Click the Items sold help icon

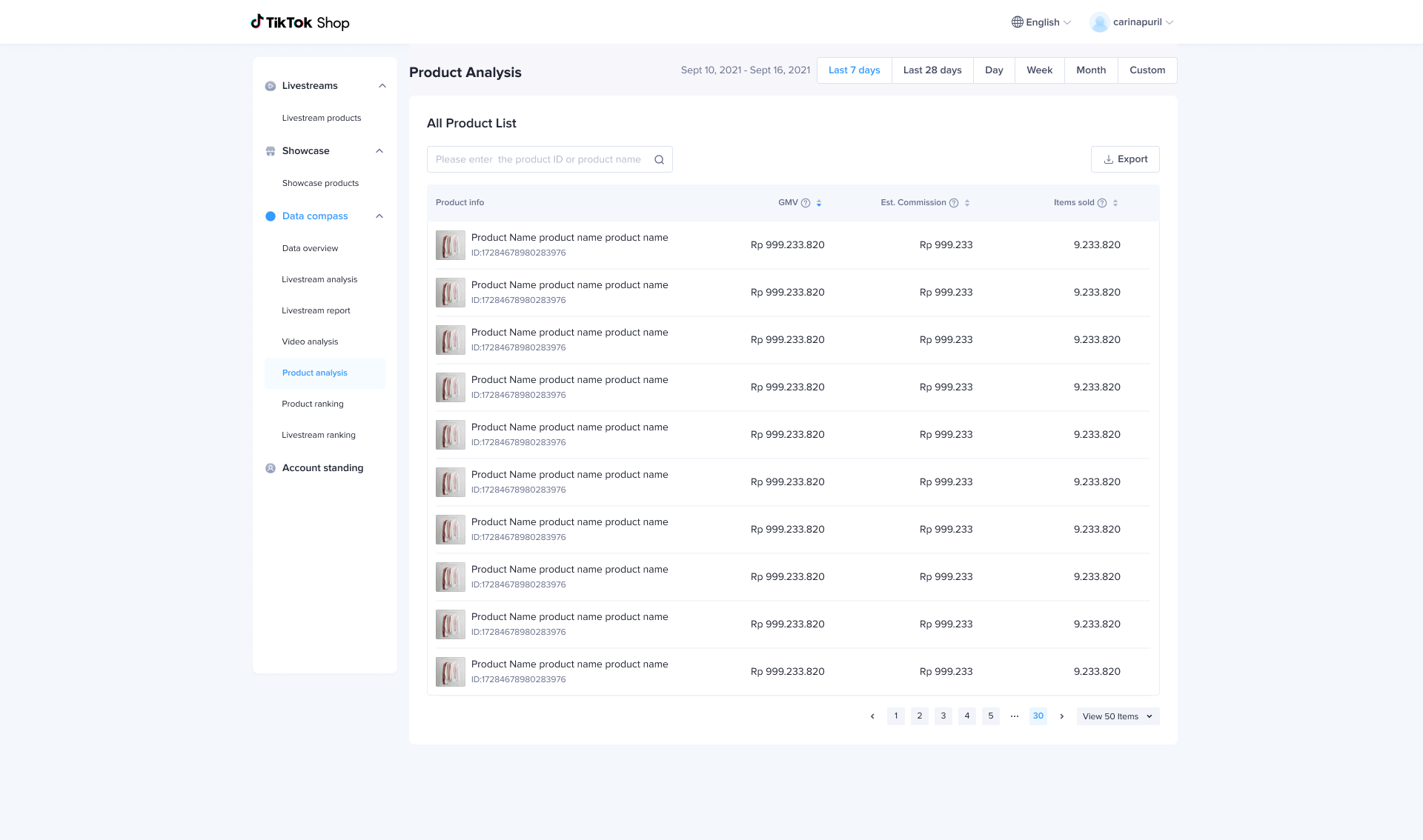tap(1102, 203)
